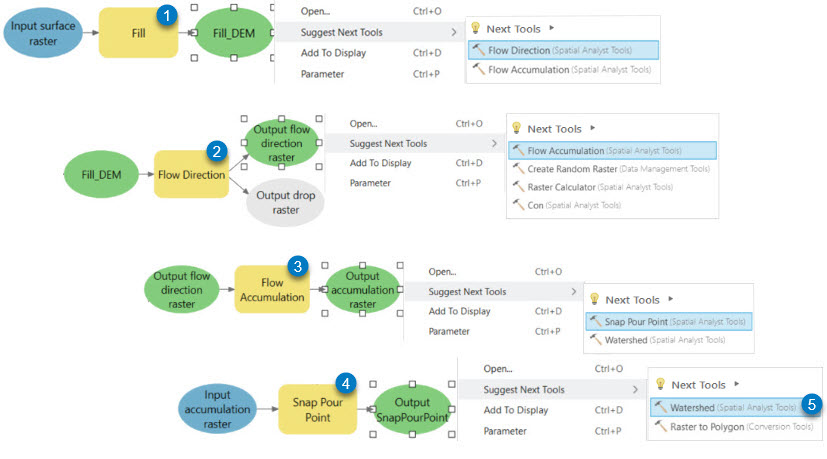Click the hammer icon next to Raster Calculator

(x=518, y=186)
